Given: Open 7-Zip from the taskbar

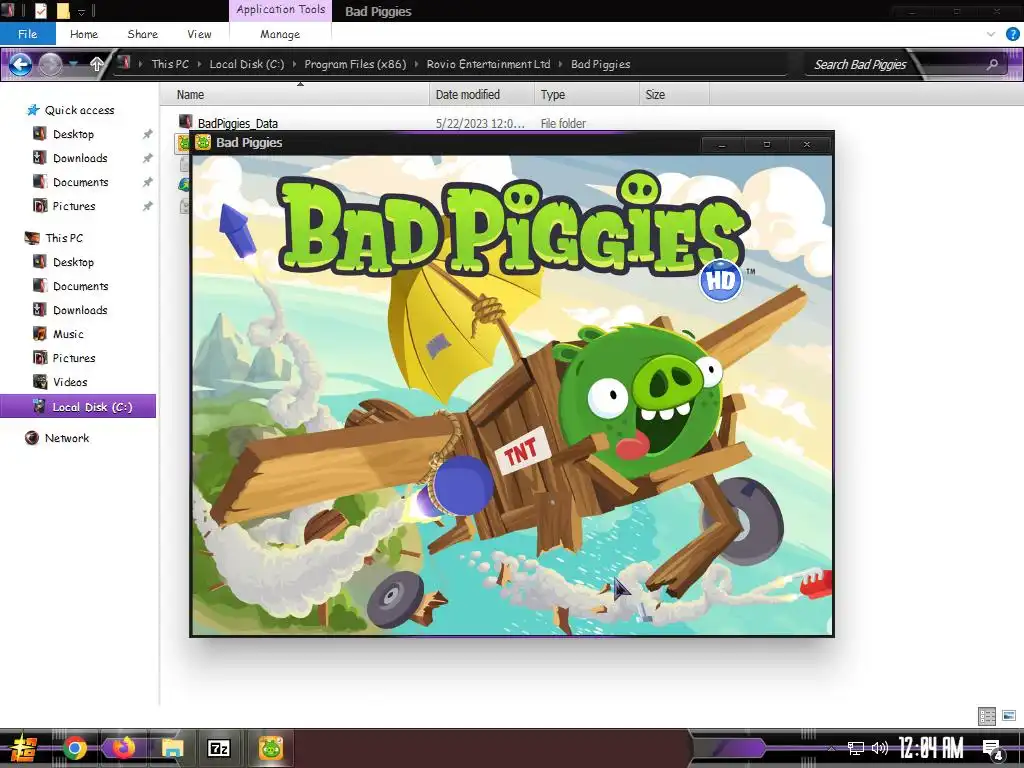Looking at the screenshot, I should pos(218,748).
